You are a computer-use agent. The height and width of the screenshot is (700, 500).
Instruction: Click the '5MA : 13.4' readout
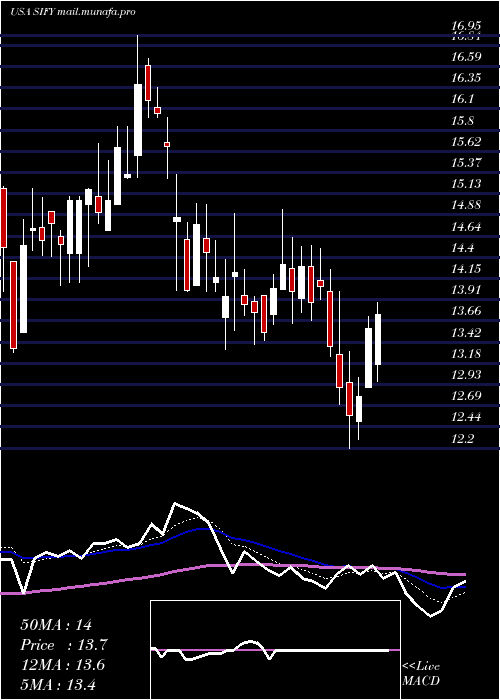[x=58, y=685]
